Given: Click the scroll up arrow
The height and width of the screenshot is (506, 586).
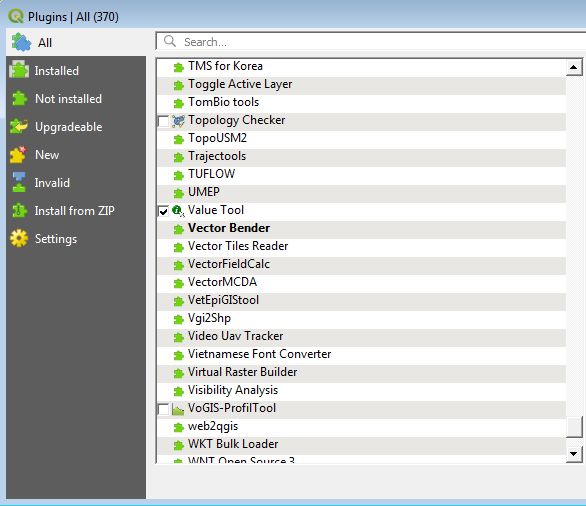Looking at the screenshot, I should tap(574, 67).
